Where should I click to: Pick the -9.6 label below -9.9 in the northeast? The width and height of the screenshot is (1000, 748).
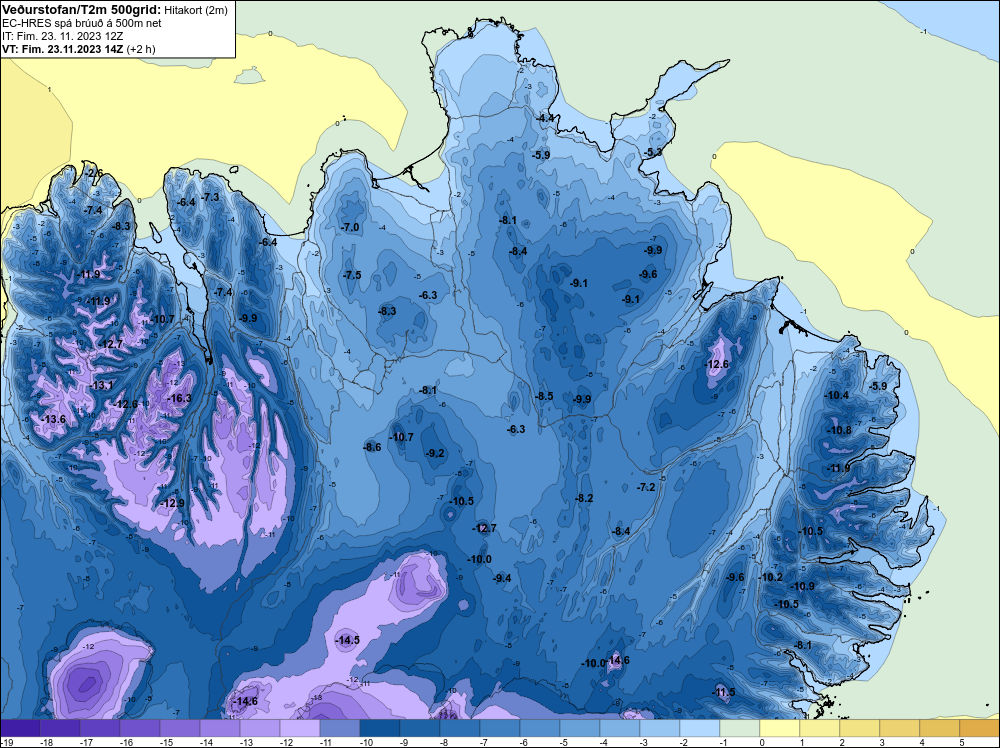tap(648, 274)
